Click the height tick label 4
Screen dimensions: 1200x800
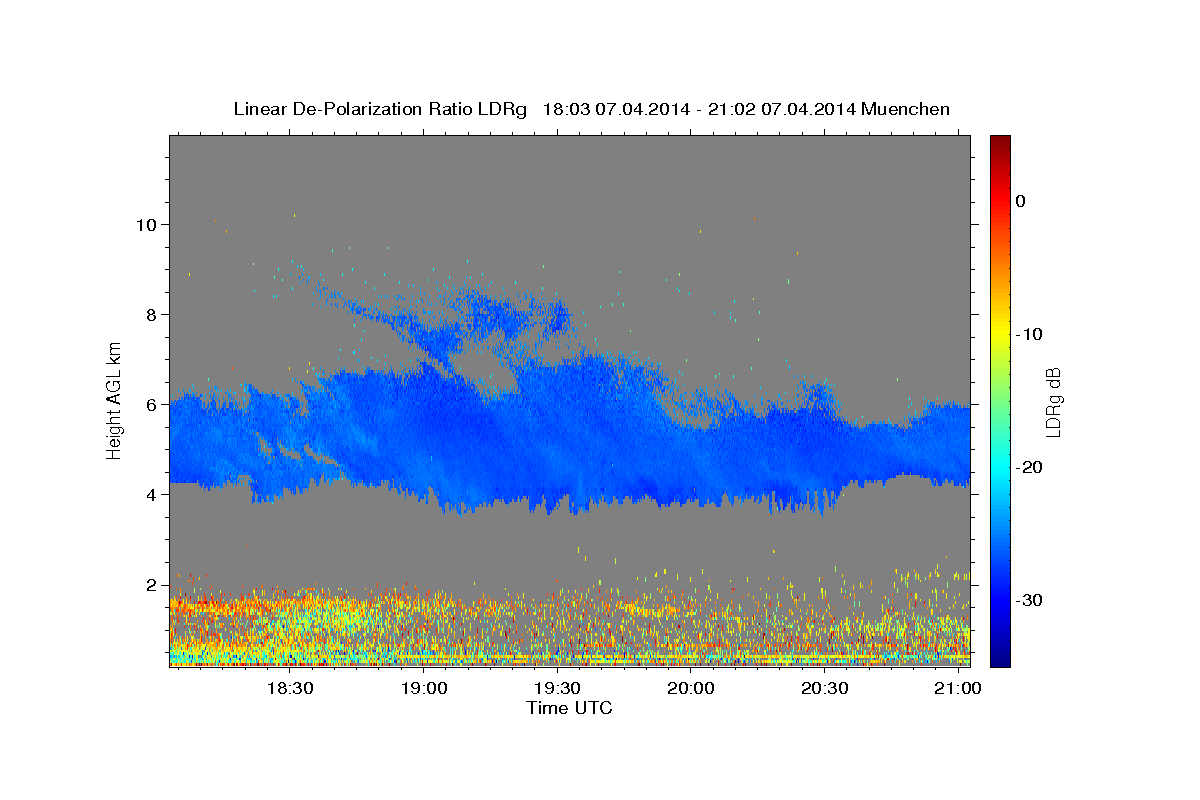(154, 494)
